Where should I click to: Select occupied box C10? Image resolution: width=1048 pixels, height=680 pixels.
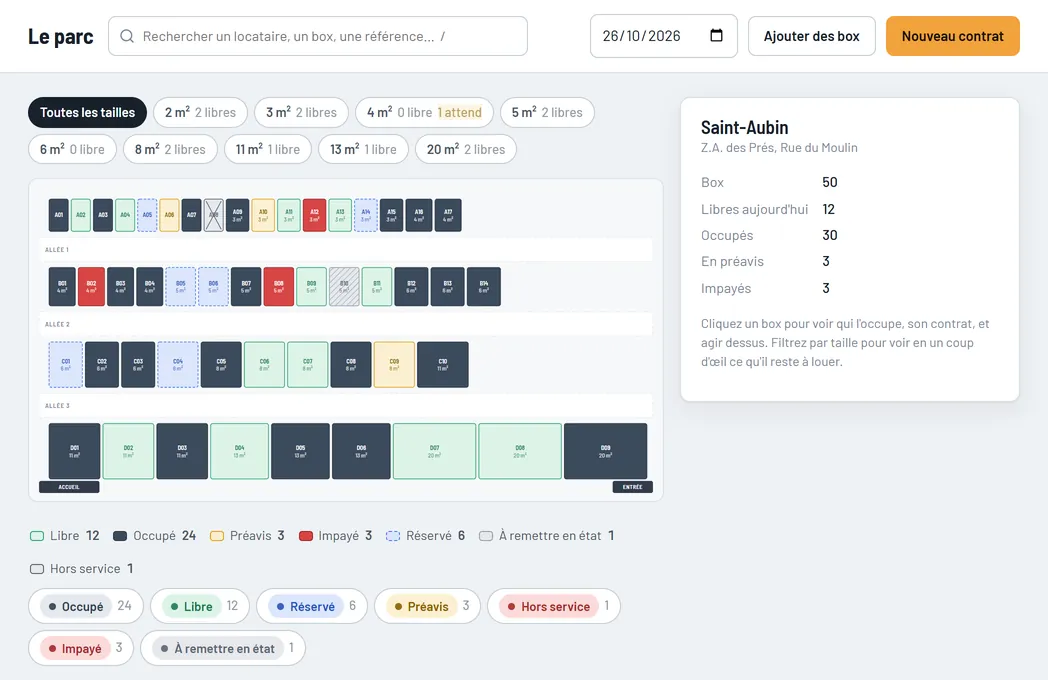point(443,364)
